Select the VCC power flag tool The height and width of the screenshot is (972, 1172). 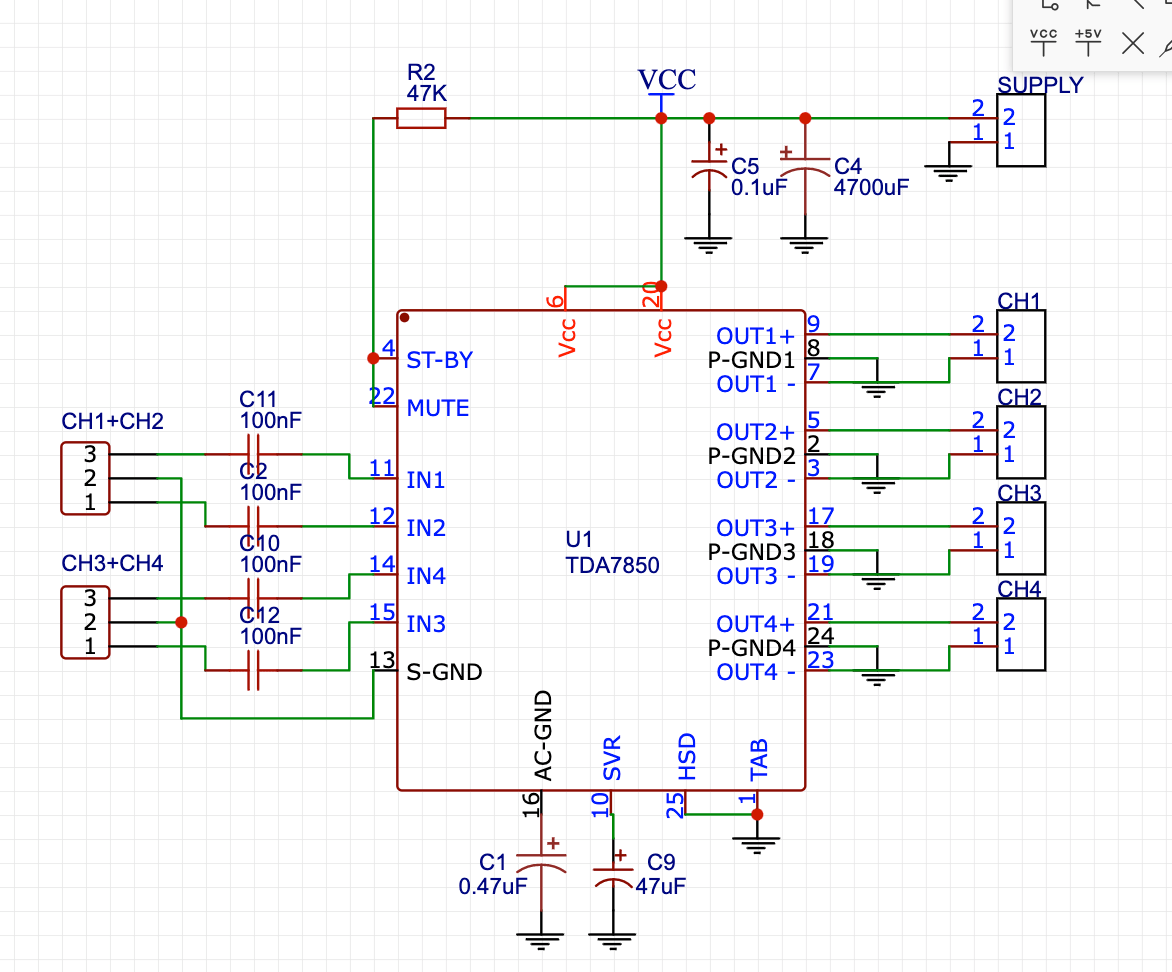pyautogui.click(x=1043, y=43)
